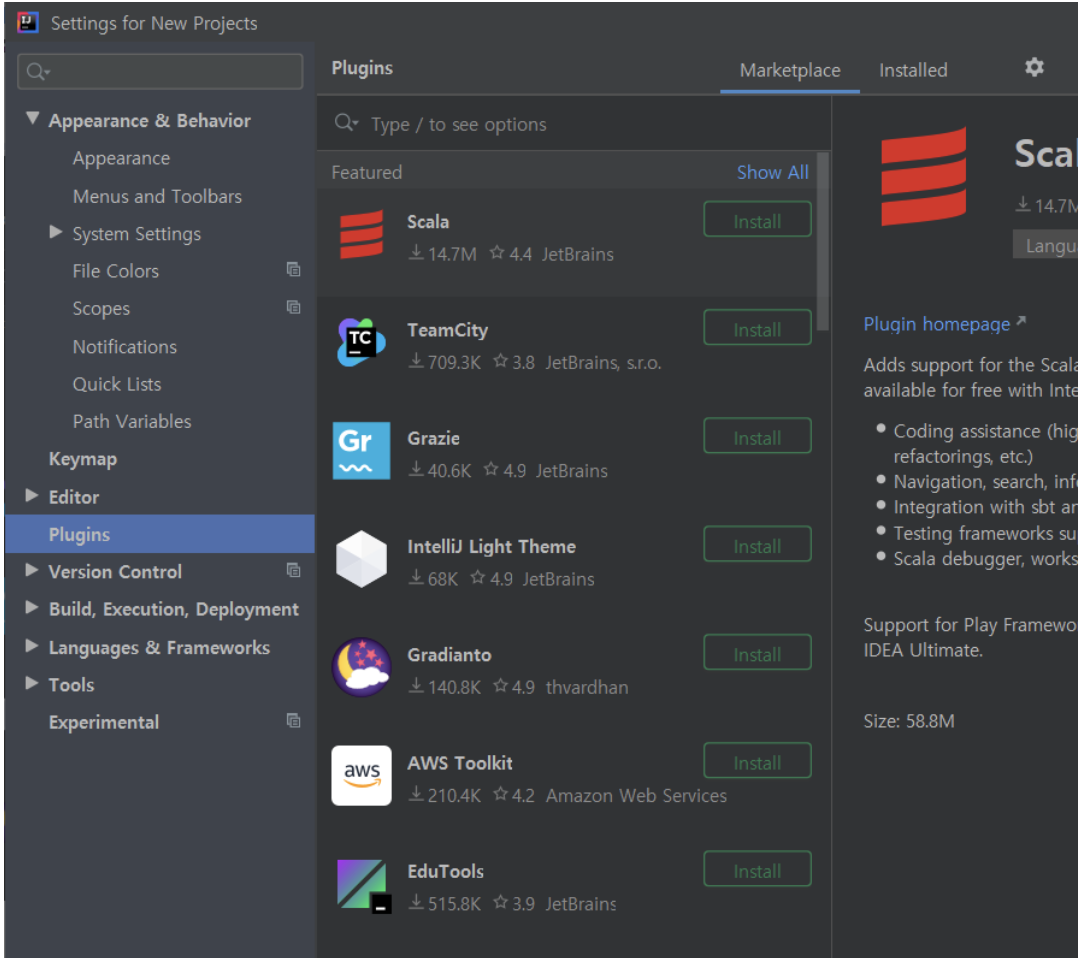Image resolution: width=1078 pixels, height=958 pixels.
Task: Focus the plugin marketplace search field
Action: coord(574,124)
